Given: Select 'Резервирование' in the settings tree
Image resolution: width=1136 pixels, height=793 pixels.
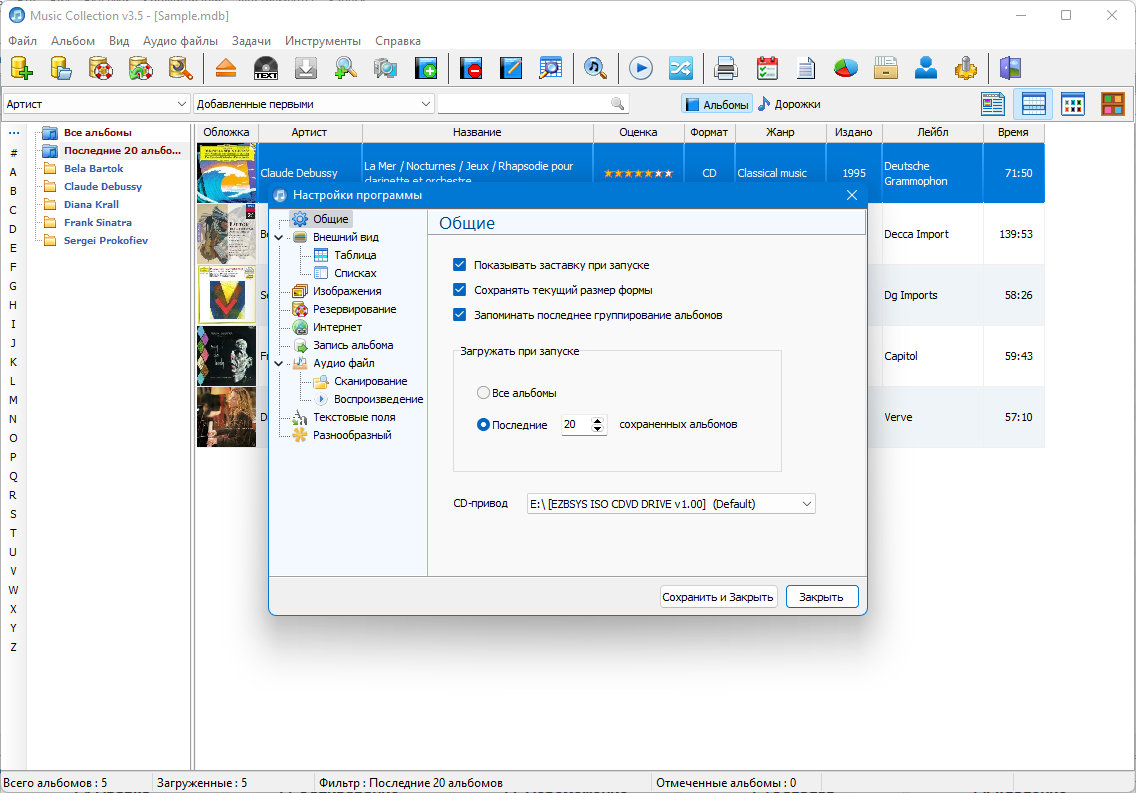Looking at the screenshot, I should coord(354,309).
